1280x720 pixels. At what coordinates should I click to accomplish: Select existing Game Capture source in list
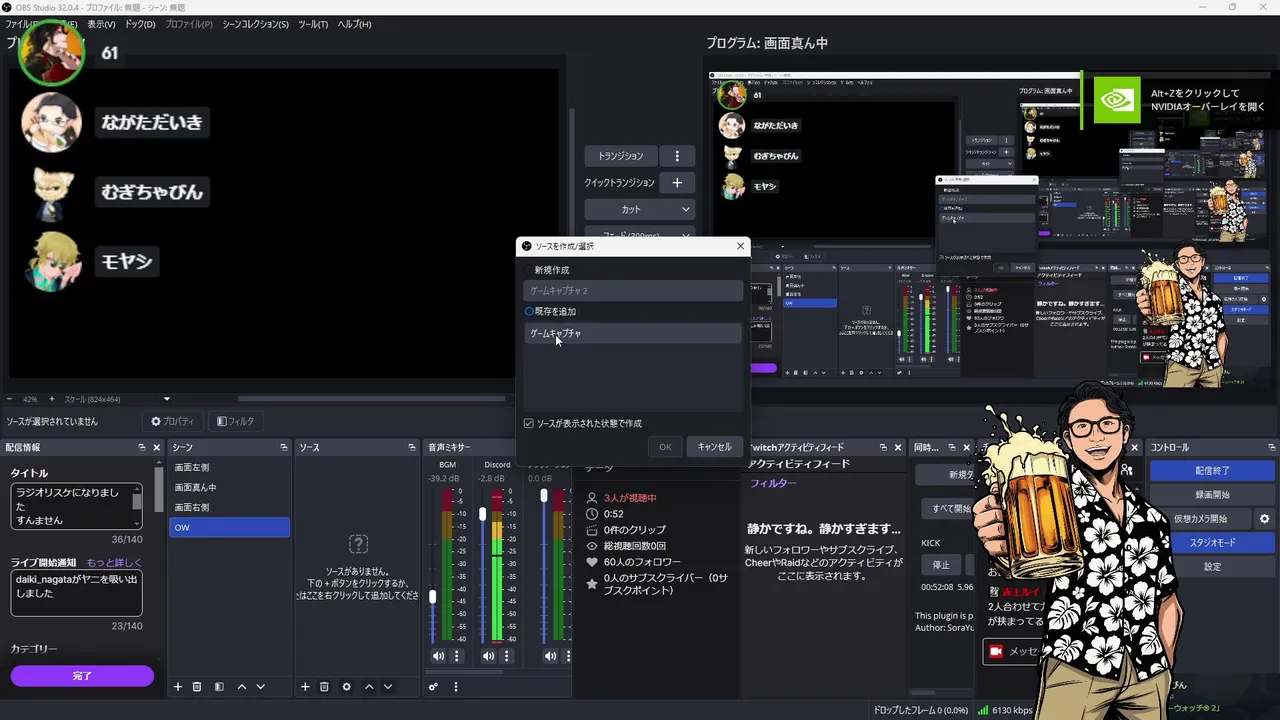(x=633, y=334)
